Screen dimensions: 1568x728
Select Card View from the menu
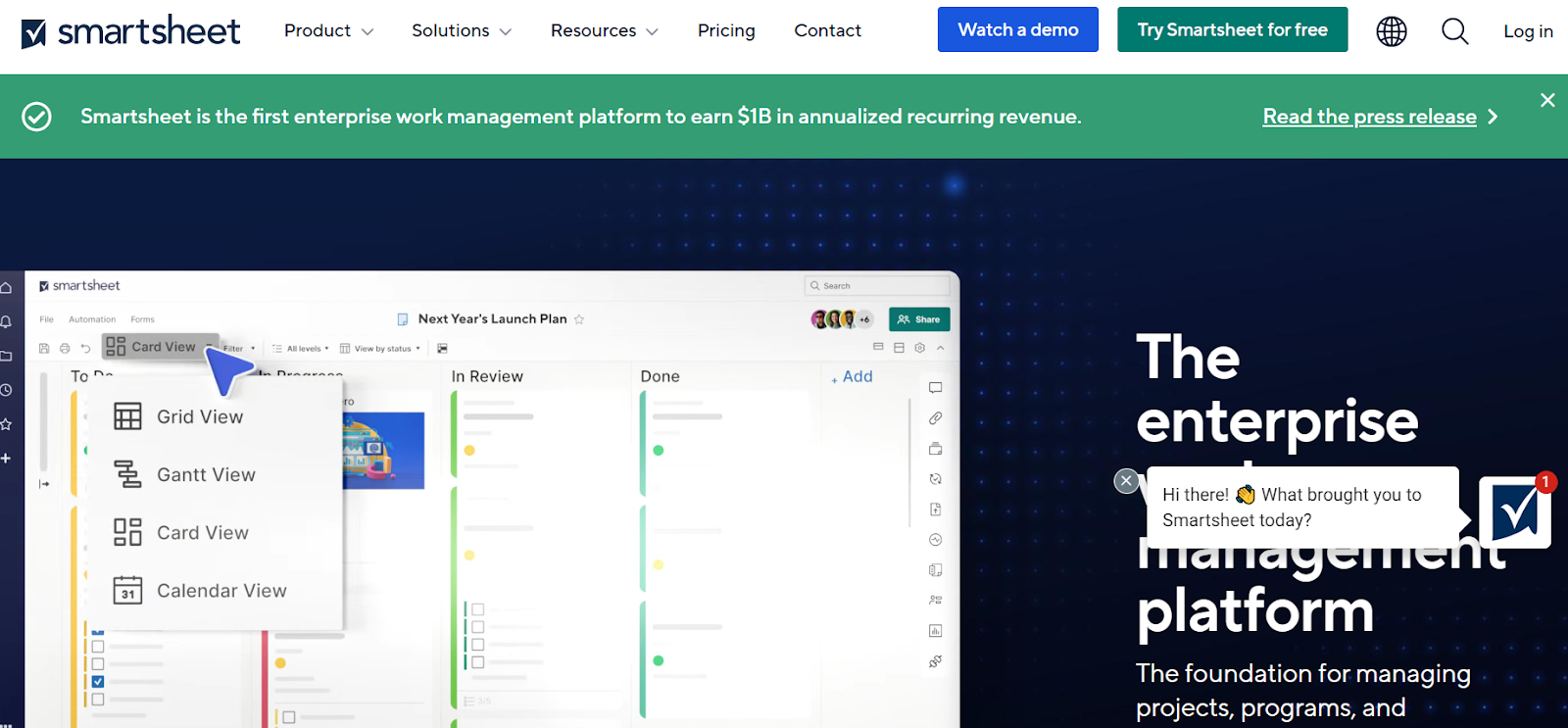click(181, 533)
